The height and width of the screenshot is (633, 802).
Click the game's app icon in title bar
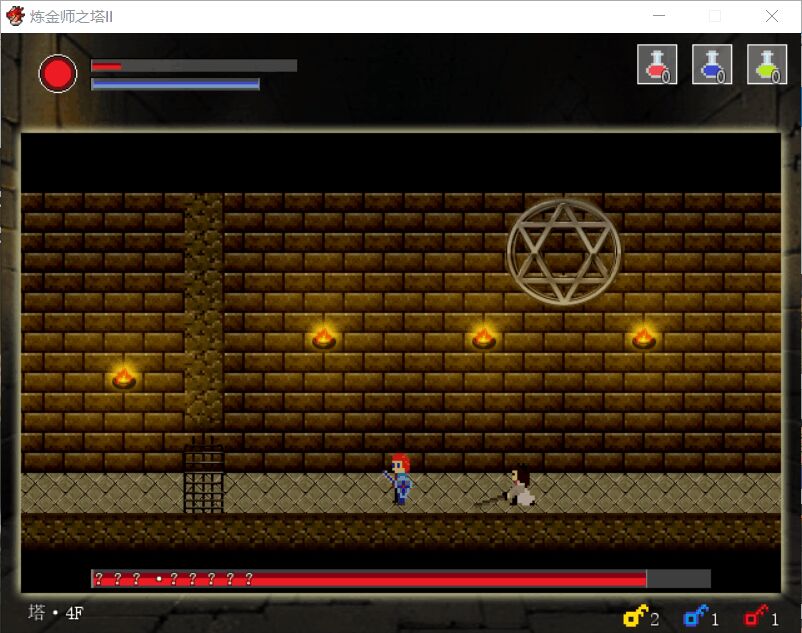tap(15, 16)
